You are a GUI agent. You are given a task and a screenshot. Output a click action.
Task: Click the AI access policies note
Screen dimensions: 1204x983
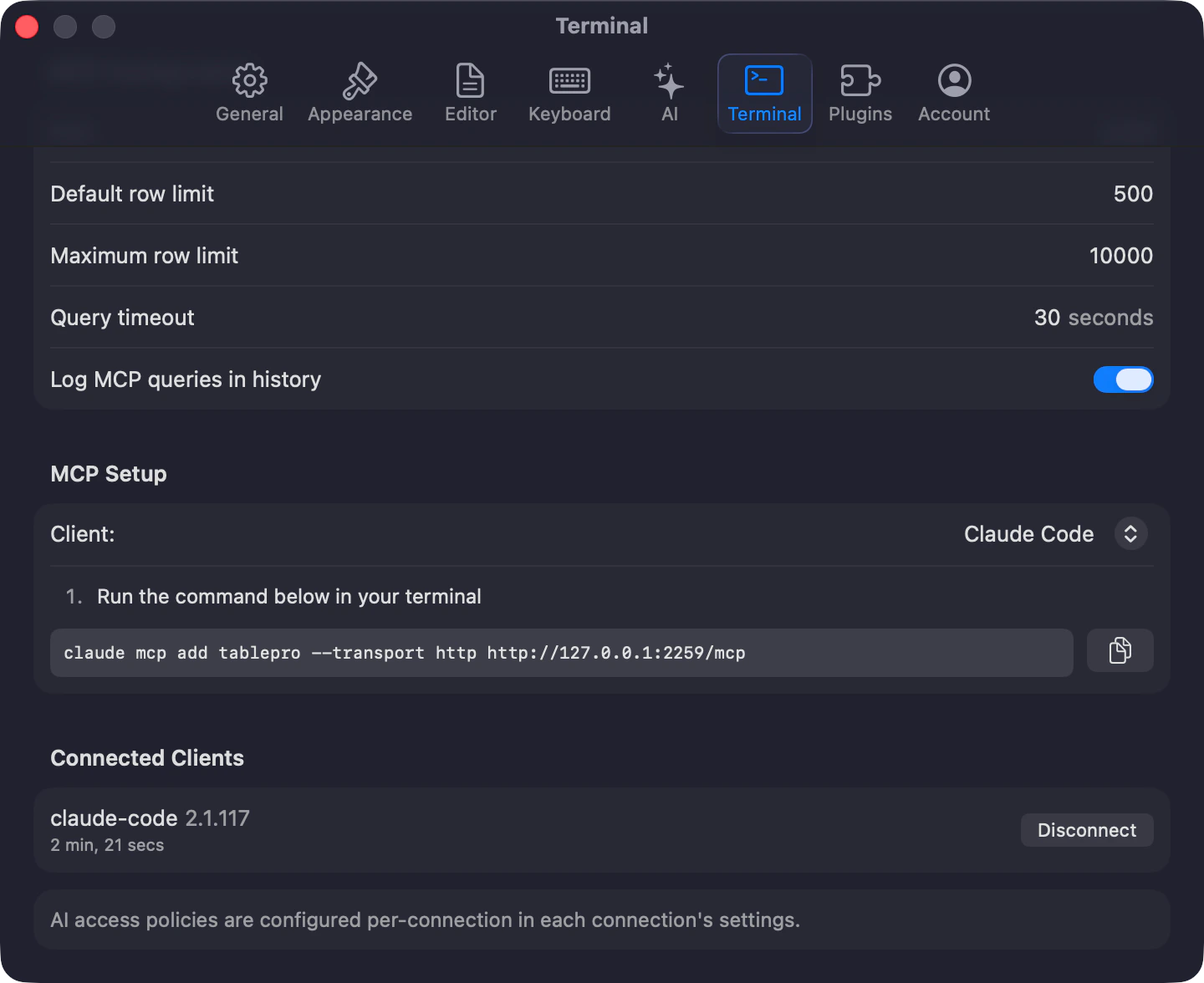pyautogui.click(x=425, y=920)
